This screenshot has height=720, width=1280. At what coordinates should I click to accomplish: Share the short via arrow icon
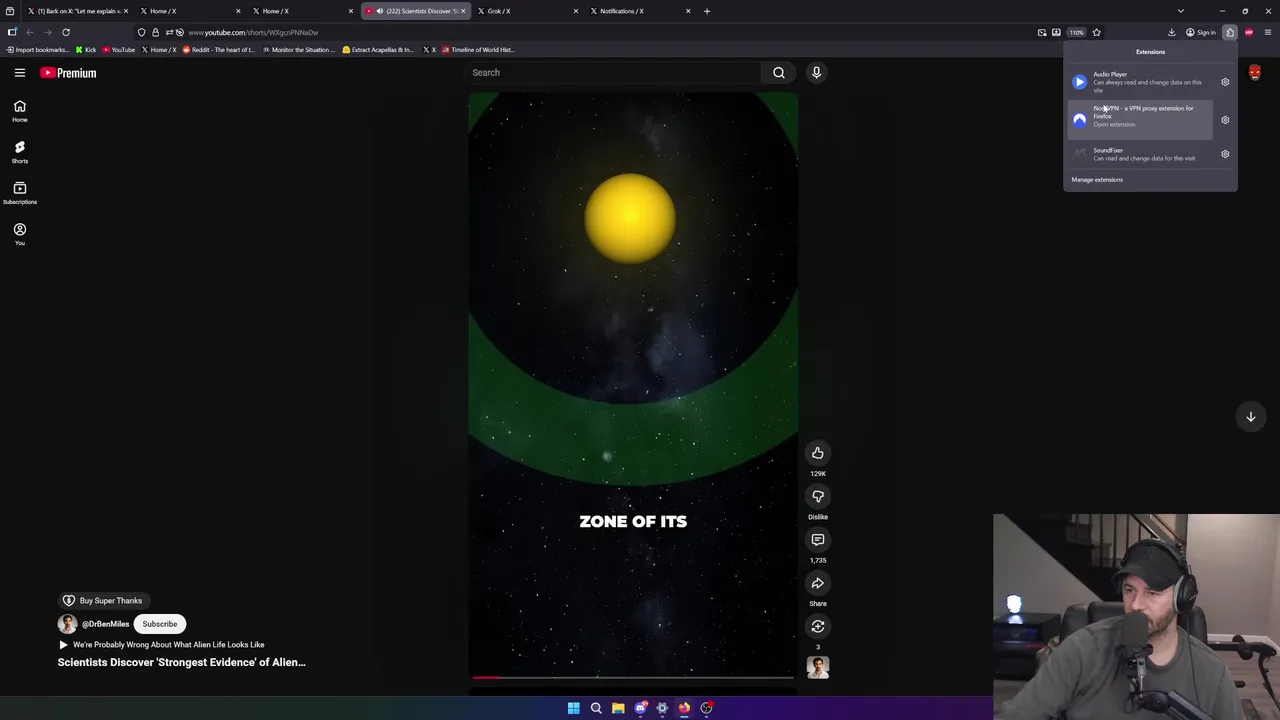818,583
